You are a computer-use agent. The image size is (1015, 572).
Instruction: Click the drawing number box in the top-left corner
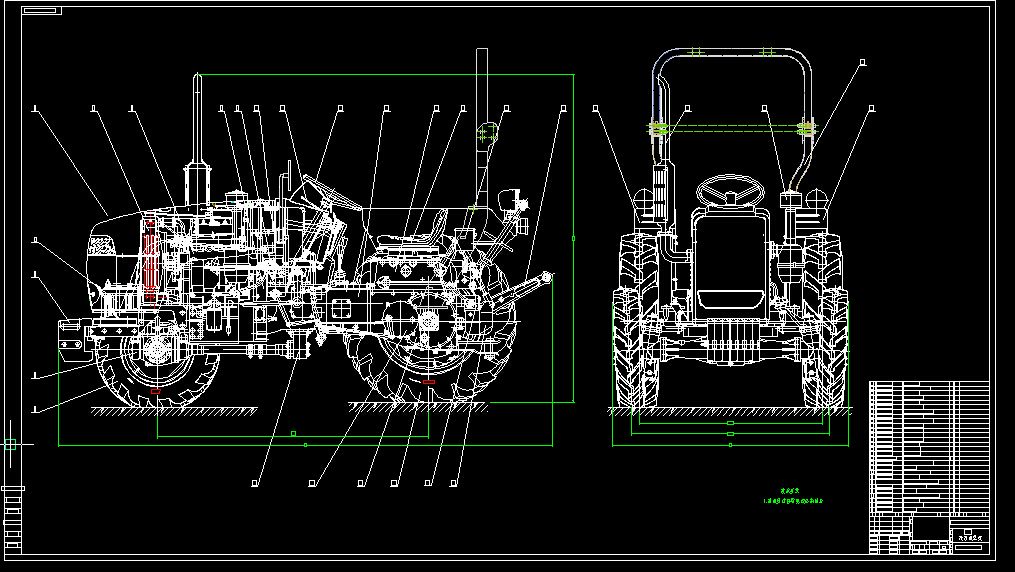click(x=41, y=10)
